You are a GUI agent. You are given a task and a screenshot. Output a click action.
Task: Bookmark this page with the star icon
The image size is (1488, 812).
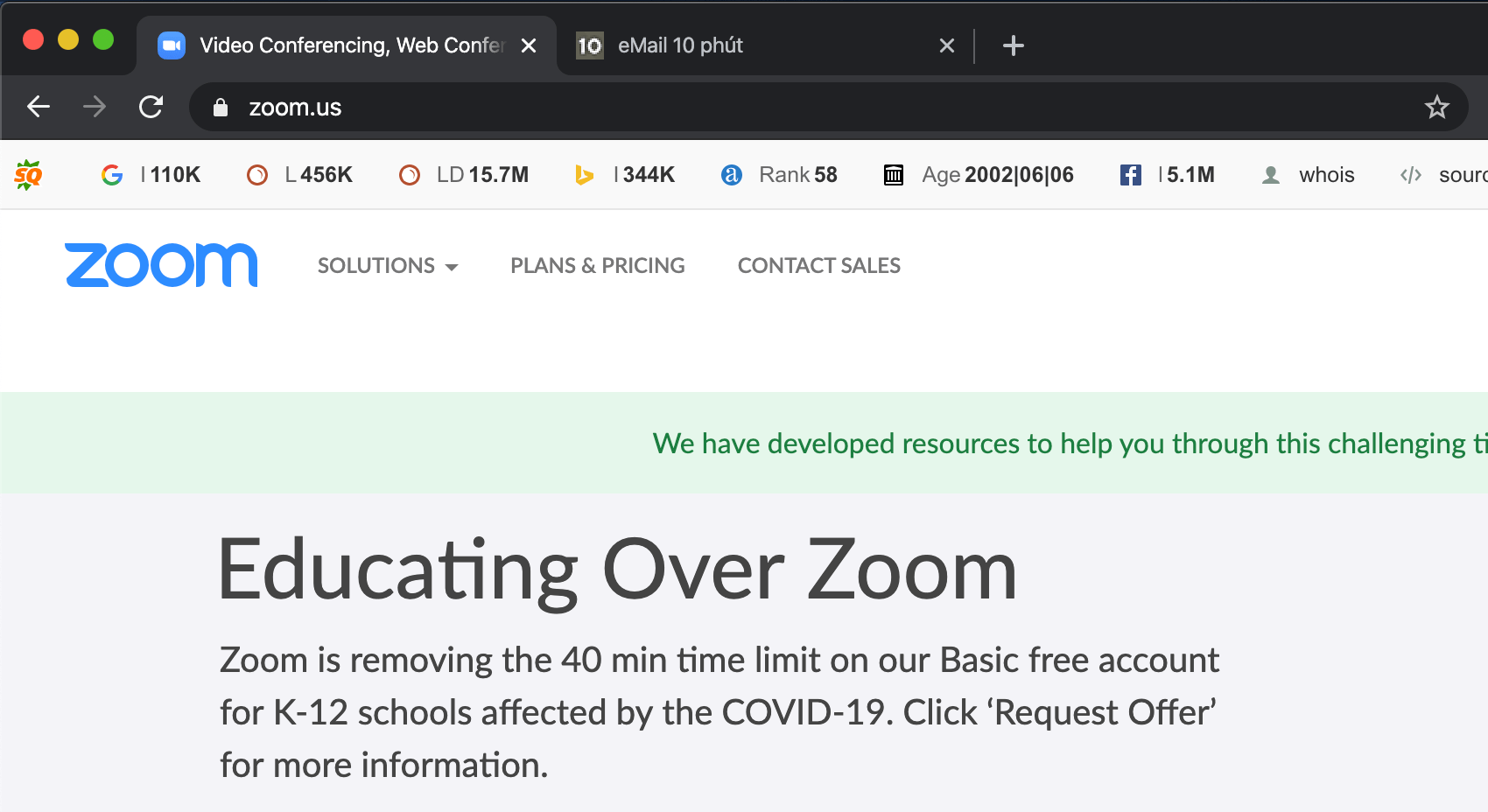[x=1436, y=107]
